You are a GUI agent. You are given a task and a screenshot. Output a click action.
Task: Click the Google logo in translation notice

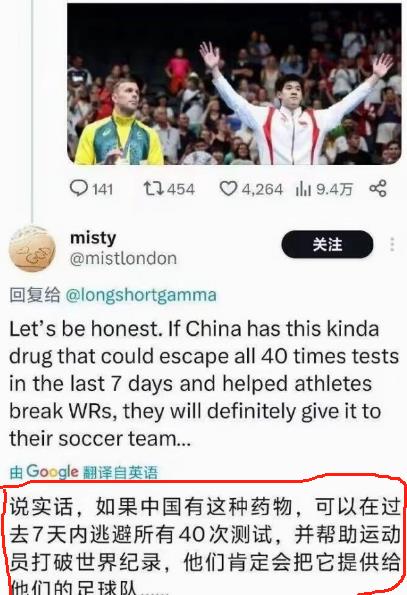[x=52, y=472]
